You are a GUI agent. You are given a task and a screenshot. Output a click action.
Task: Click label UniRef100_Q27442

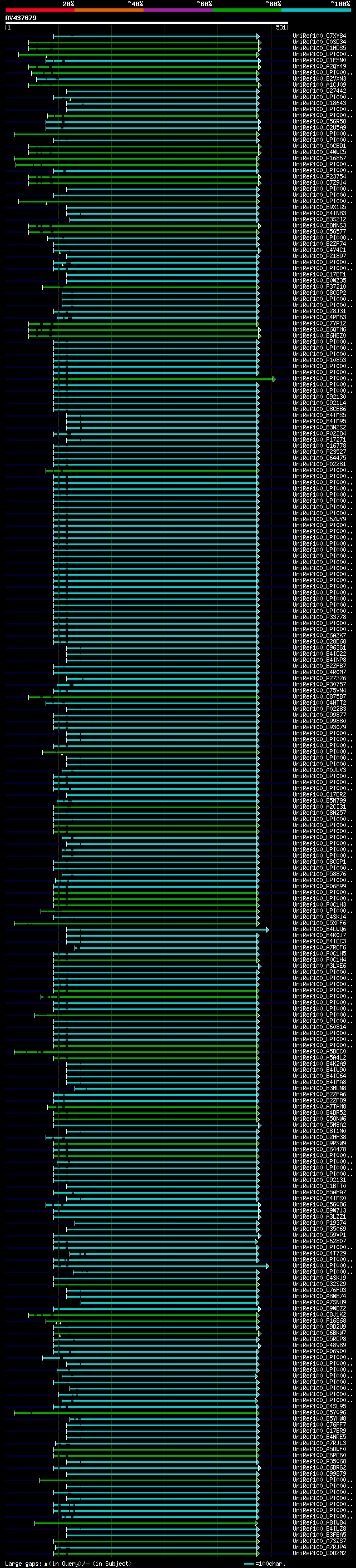[x=319, y=91]
